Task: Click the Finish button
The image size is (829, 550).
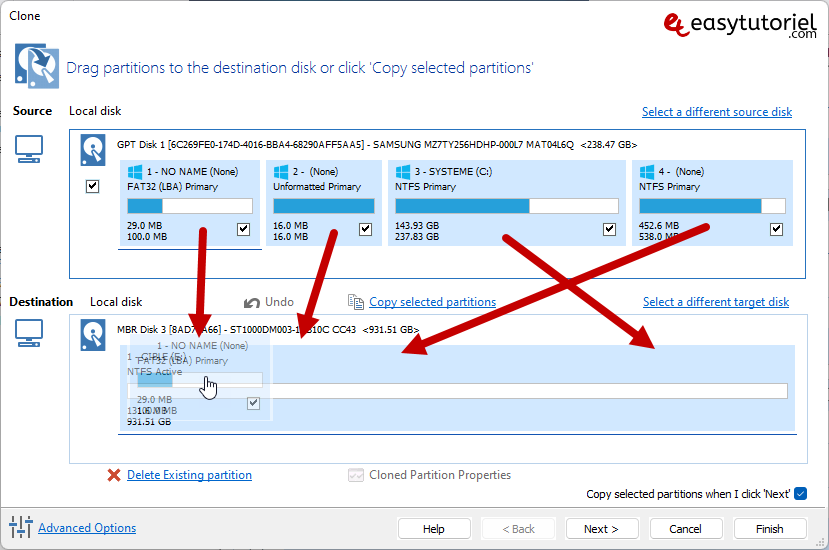Action: point(770,528)
